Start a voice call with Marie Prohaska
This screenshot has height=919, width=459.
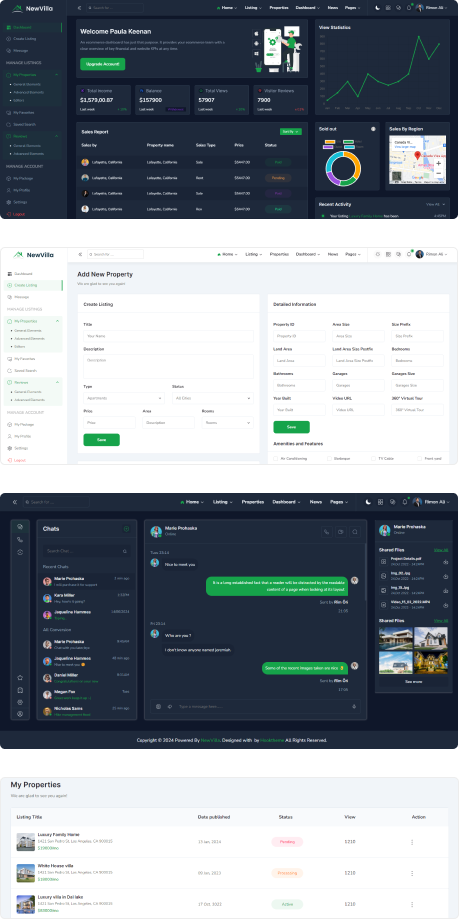[327, 532]
